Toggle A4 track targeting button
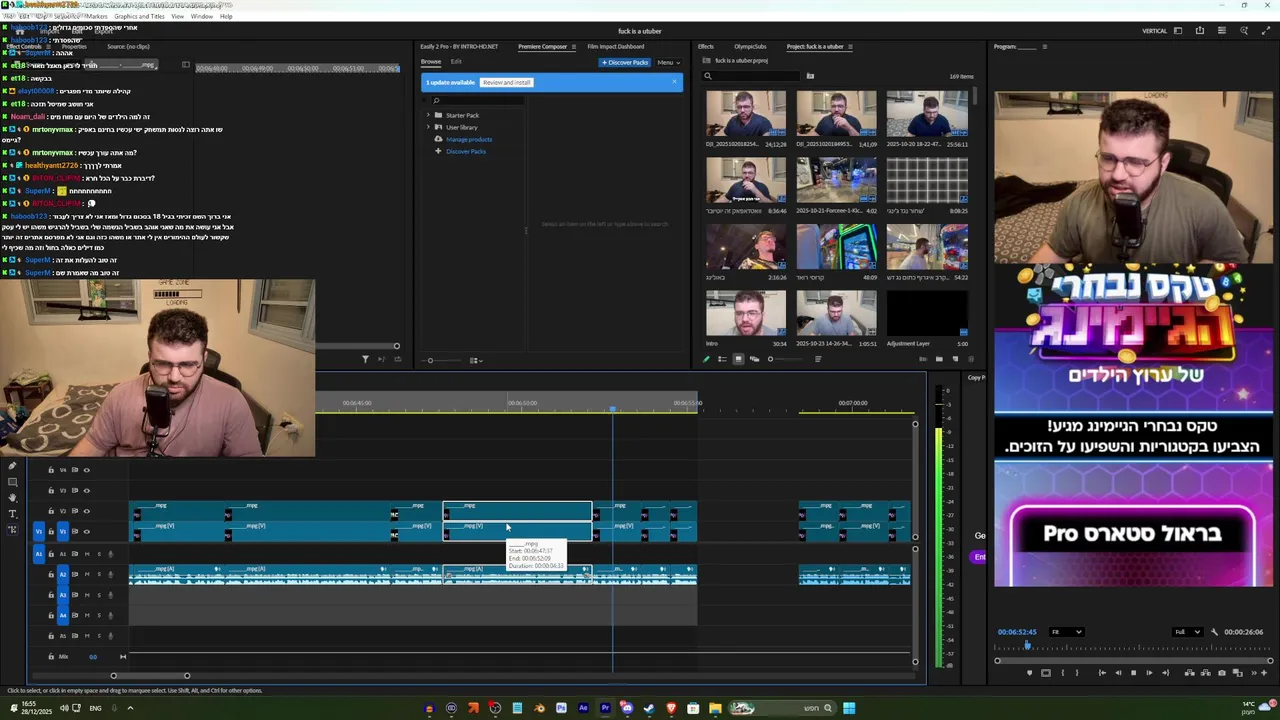This screenshot has height=720, width=1280. pos(63,615)
